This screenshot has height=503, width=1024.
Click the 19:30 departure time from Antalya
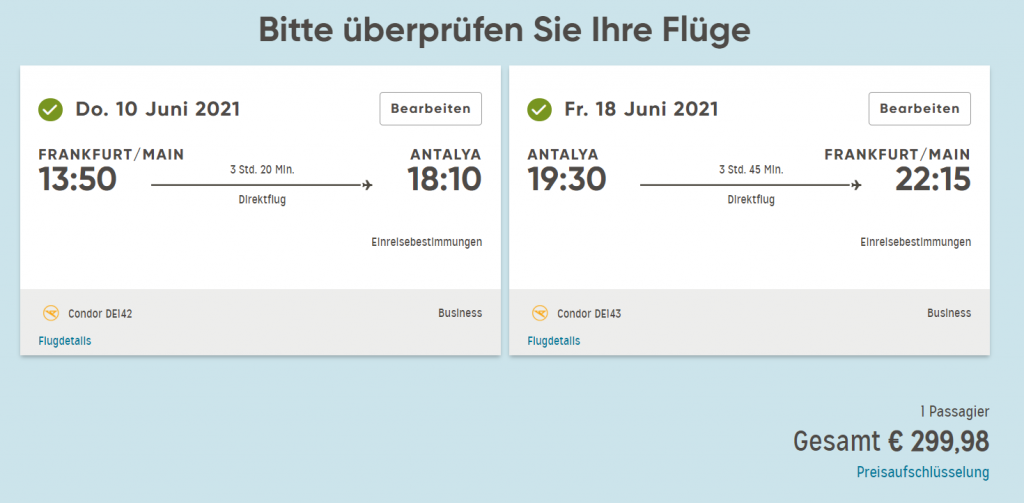(x=567, y=180)
